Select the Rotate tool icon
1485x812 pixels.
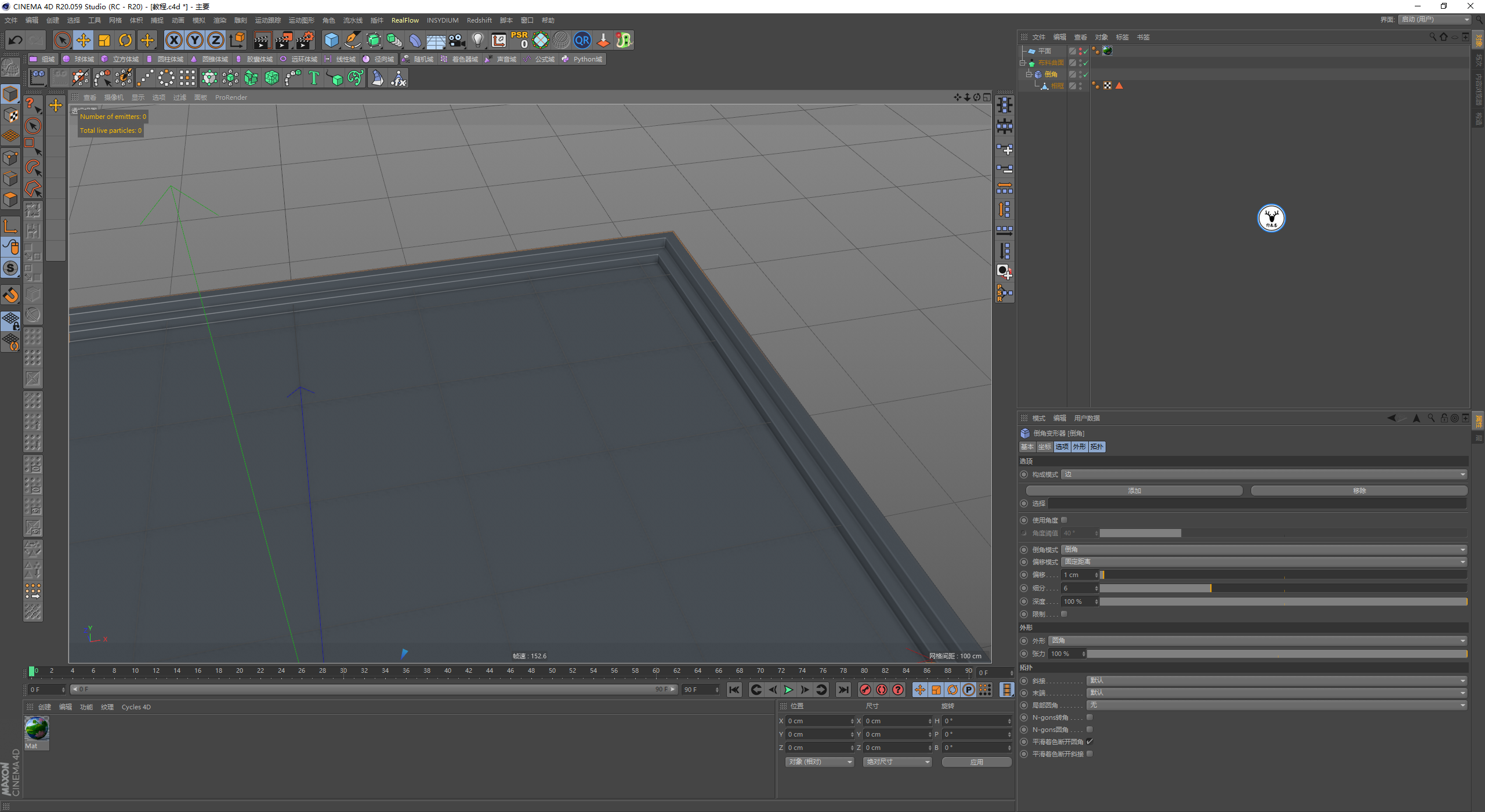click(125, 40)
